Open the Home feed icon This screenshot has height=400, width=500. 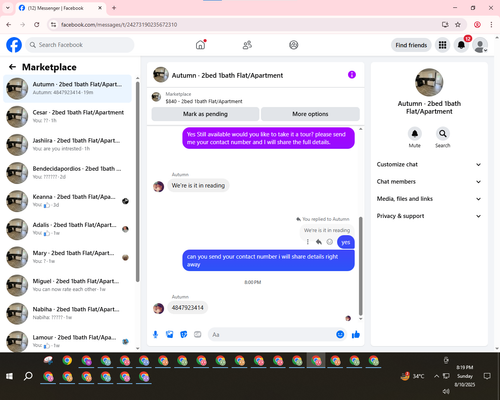200,45
